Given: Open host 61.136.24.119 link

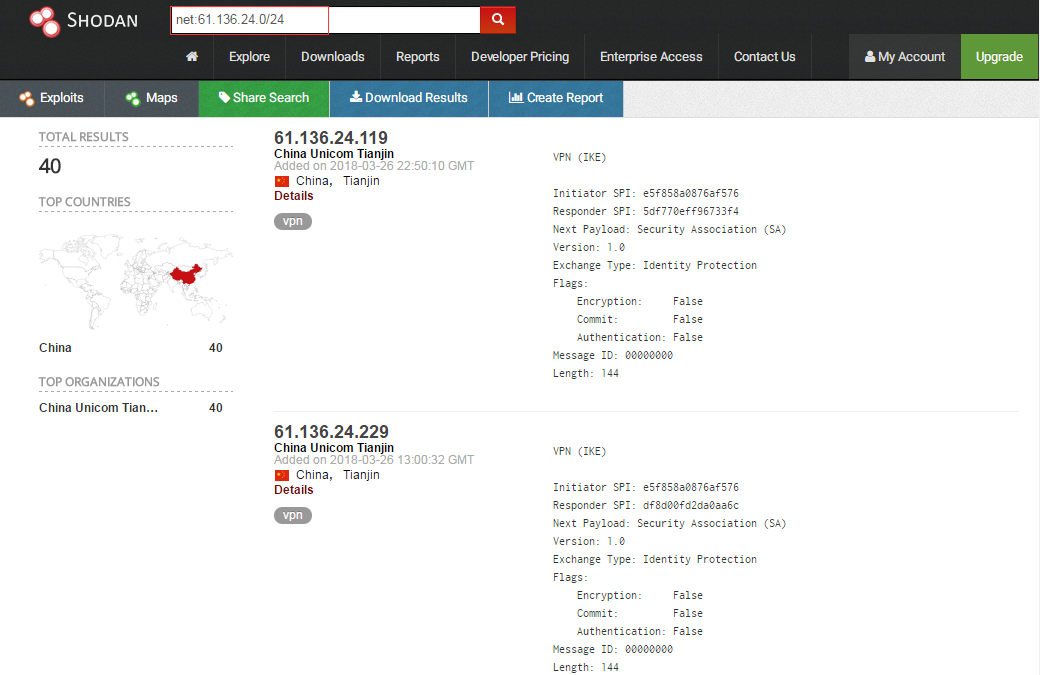Looking at the screenshot, I should coord(331,138).
